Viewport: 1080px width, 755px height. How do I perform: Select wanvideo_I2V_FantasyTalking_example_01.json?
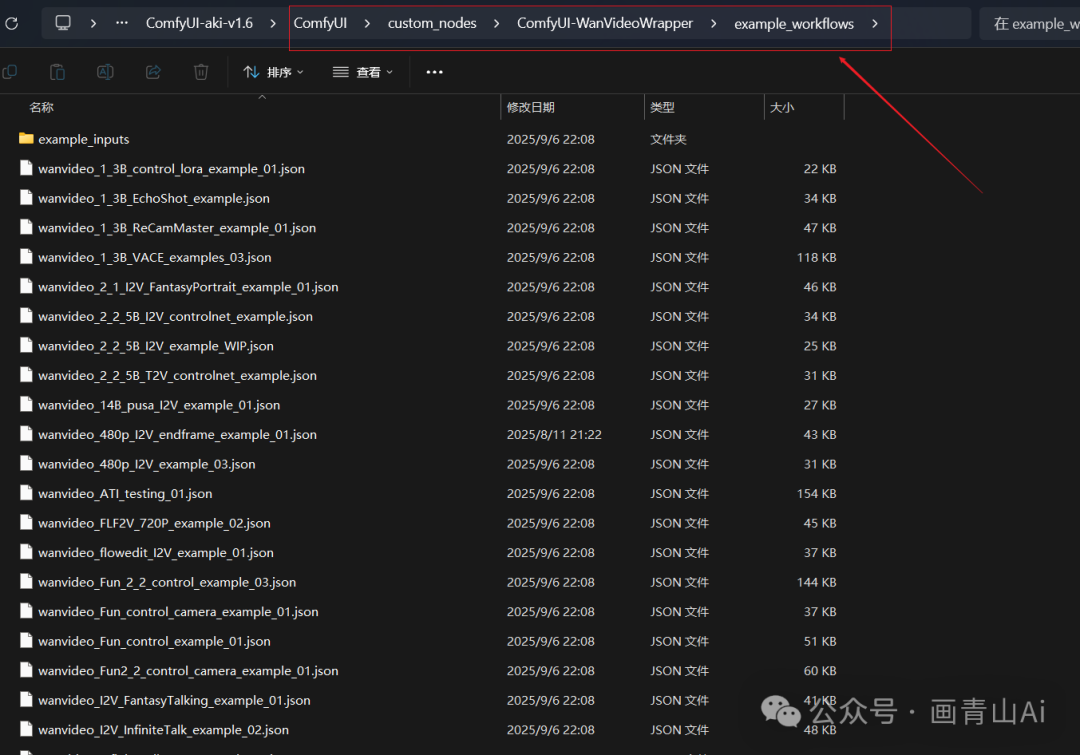coord(174,701)
